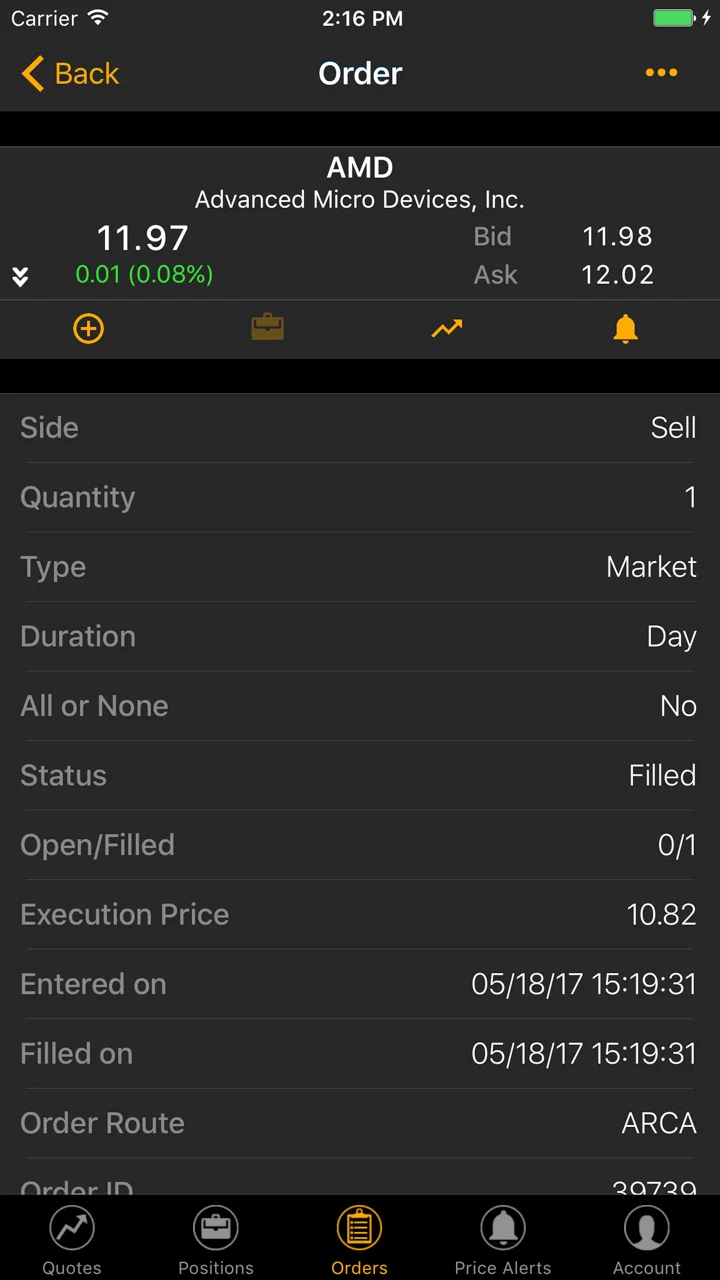The height and width of the screenshot is (1280, 720).
Task: Open the three-dot more options menu
Action: [661, 73]
